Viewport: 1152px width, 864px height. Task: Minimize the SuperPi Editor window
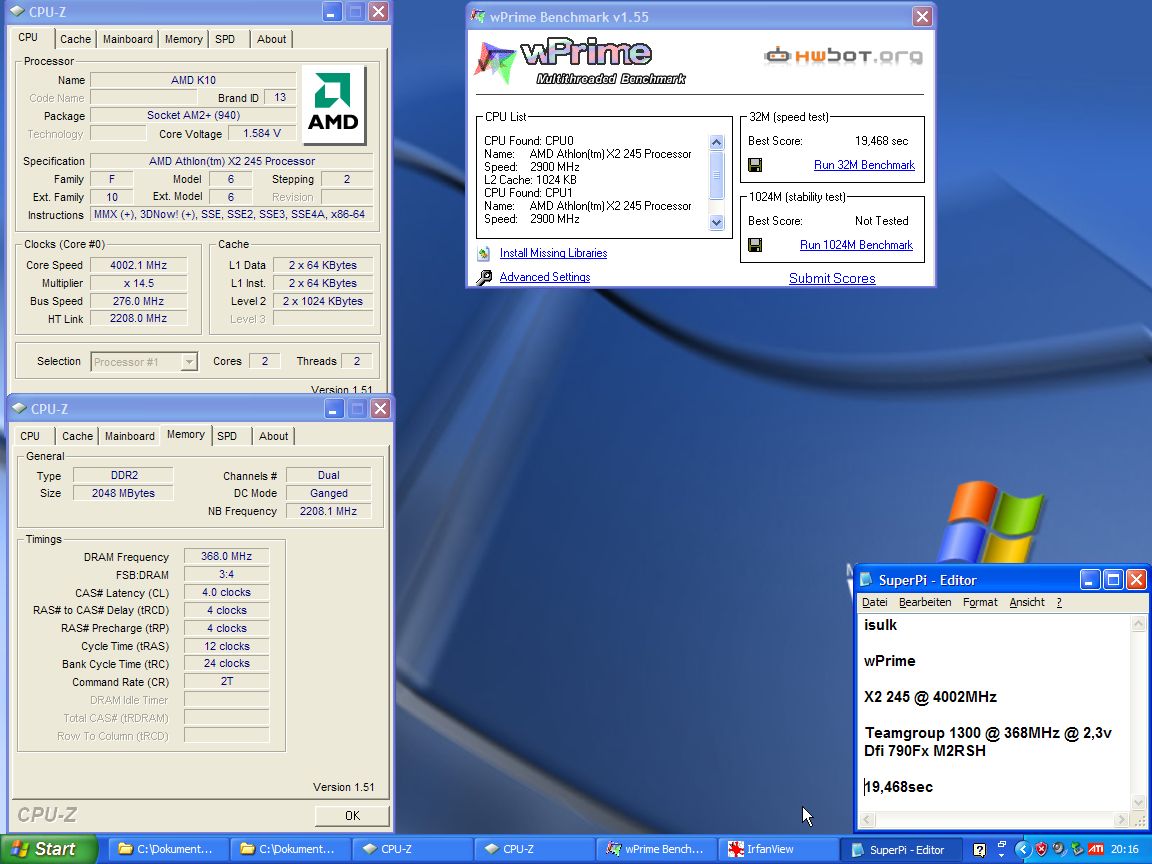[1090, 580]
